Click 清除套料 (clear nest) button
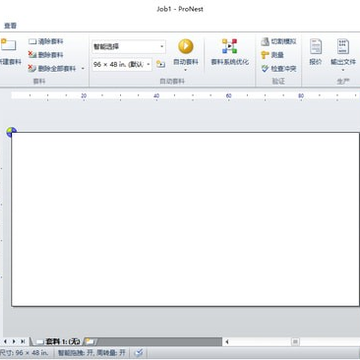The width and height of the screenshot is (360, 360). (x=46, y=42)
